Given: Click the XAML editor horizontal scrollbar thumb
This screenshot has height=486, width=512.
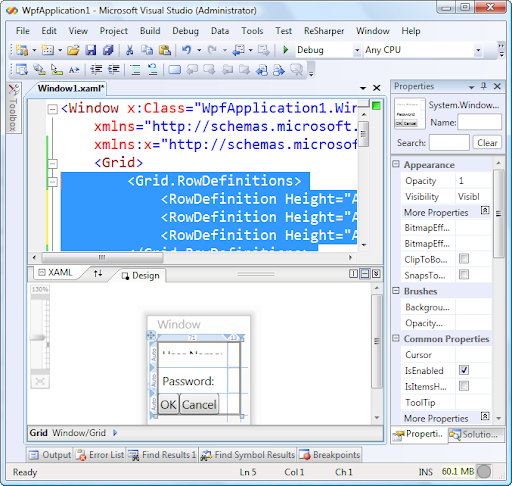Looking at the screenshot, I should click(102, 257).
